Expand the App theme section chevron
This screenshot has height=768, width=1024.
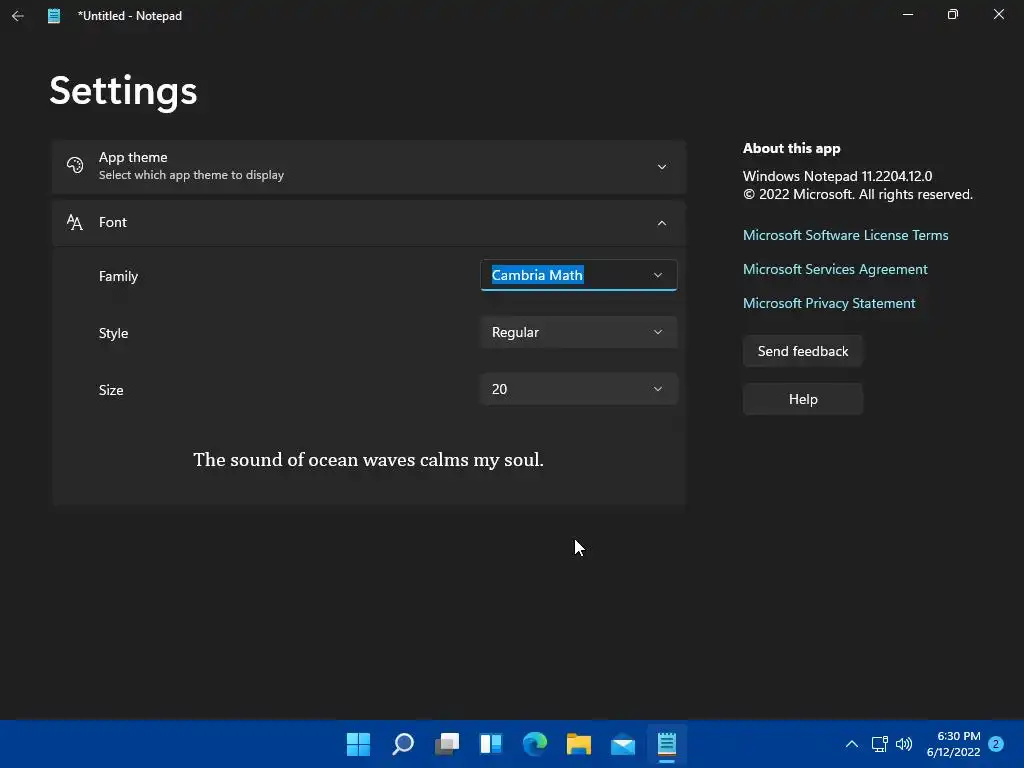pos(662,167)
